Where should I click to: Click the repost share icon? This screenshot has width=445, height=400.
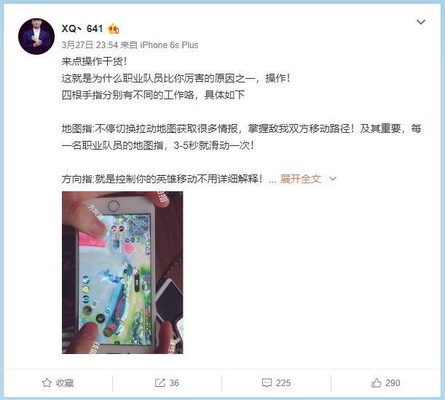(160, 383)
